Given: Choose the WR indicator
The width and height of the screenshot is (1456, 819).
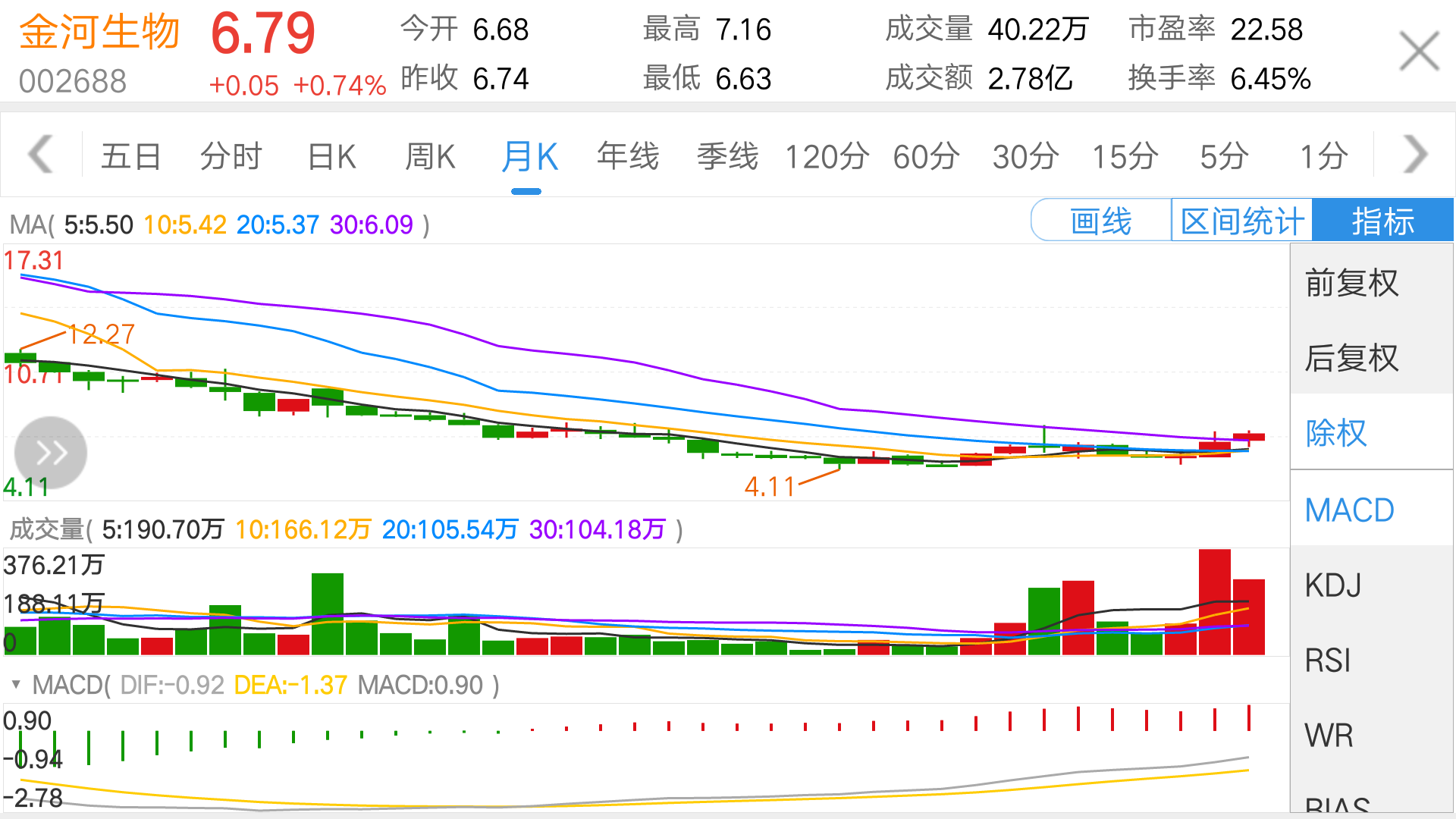Looking at the screenshot, I should pos(1372,735).
